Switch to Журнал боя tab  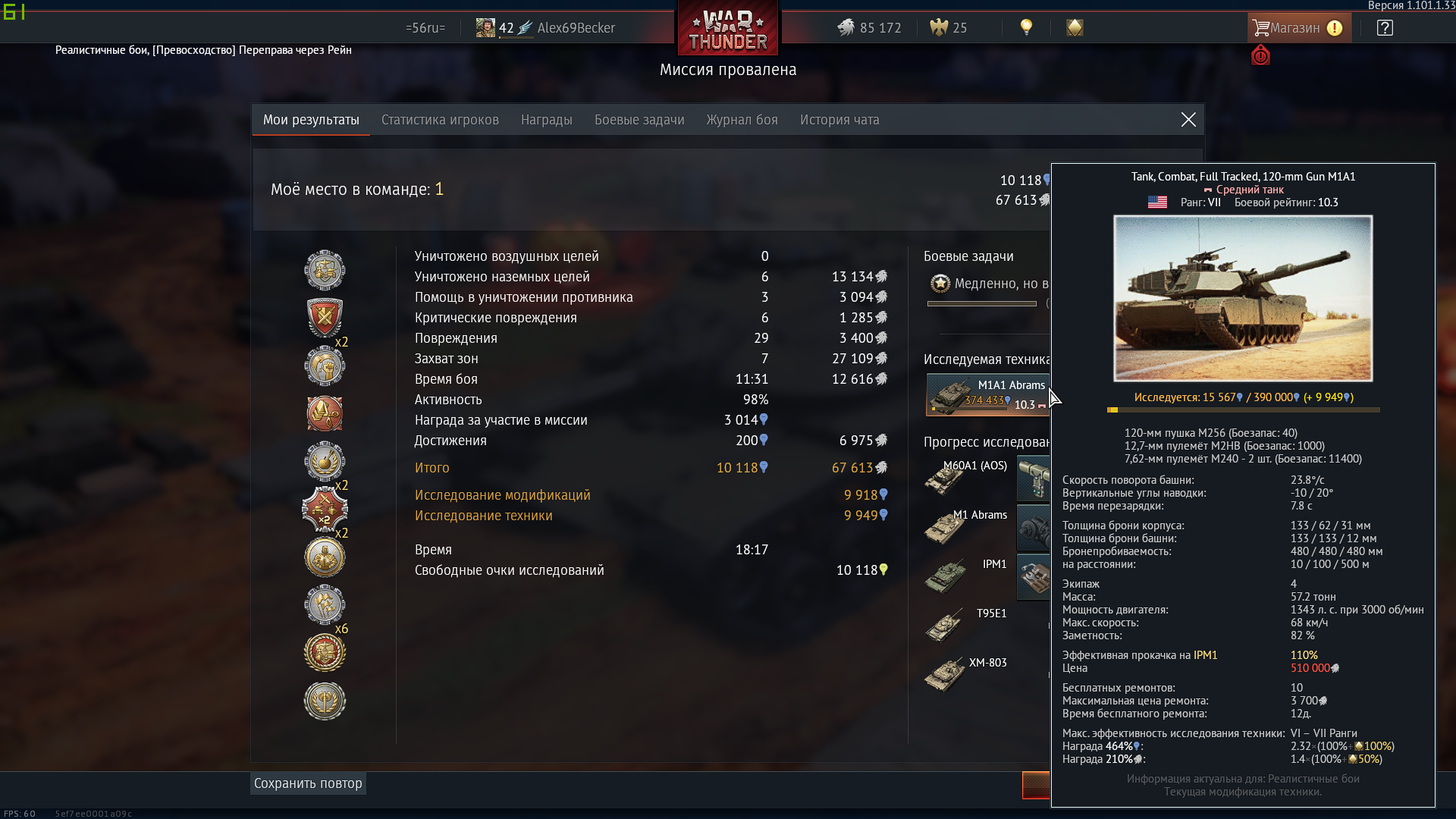coord(742,120)
